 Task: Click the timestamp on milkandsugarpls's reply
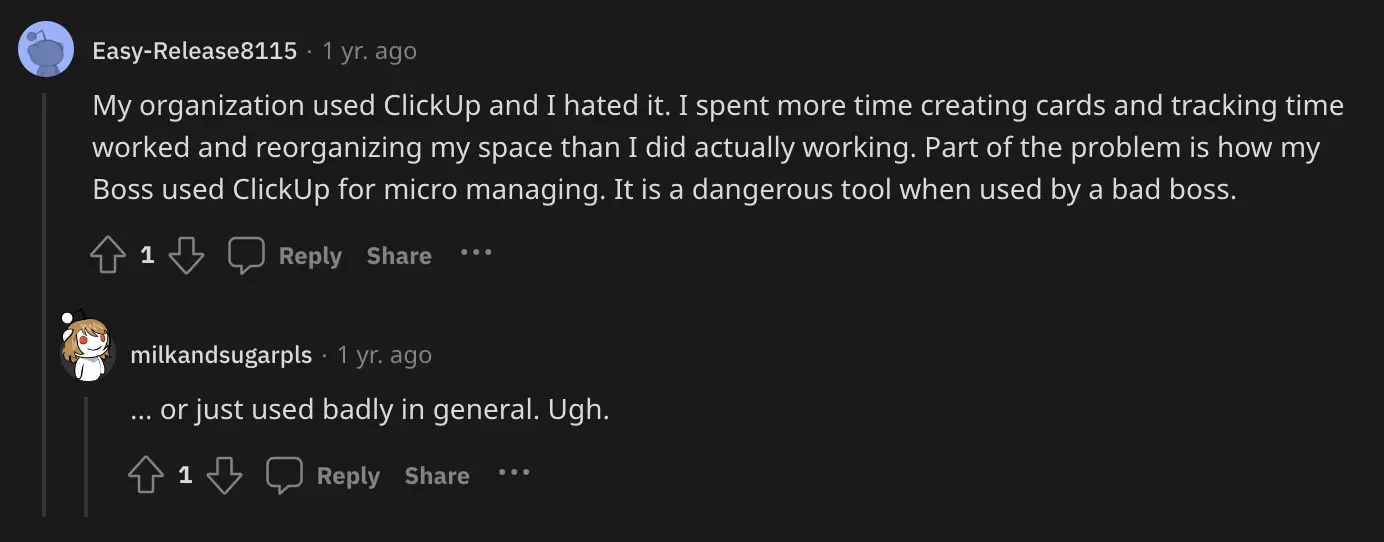pos(384,355)
